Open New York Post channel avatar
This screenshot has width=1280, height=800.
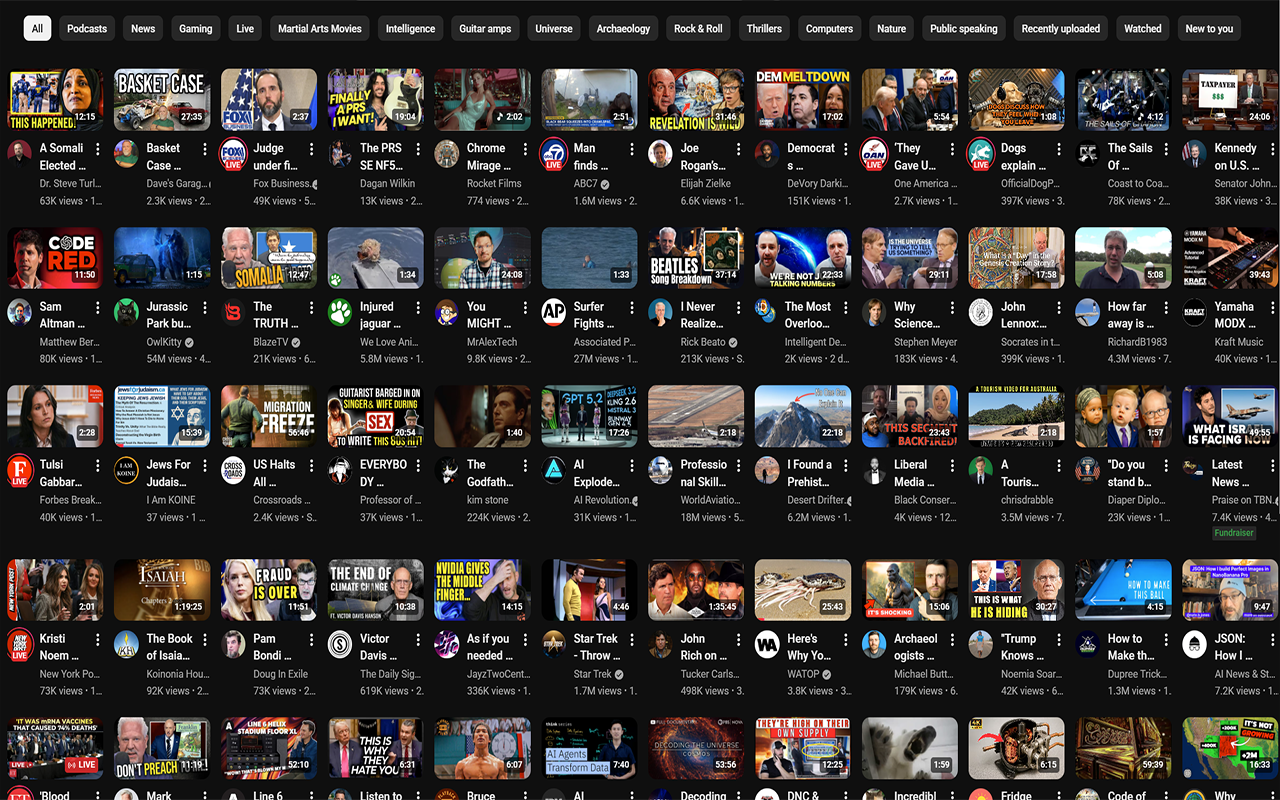(x=19, y=645)
